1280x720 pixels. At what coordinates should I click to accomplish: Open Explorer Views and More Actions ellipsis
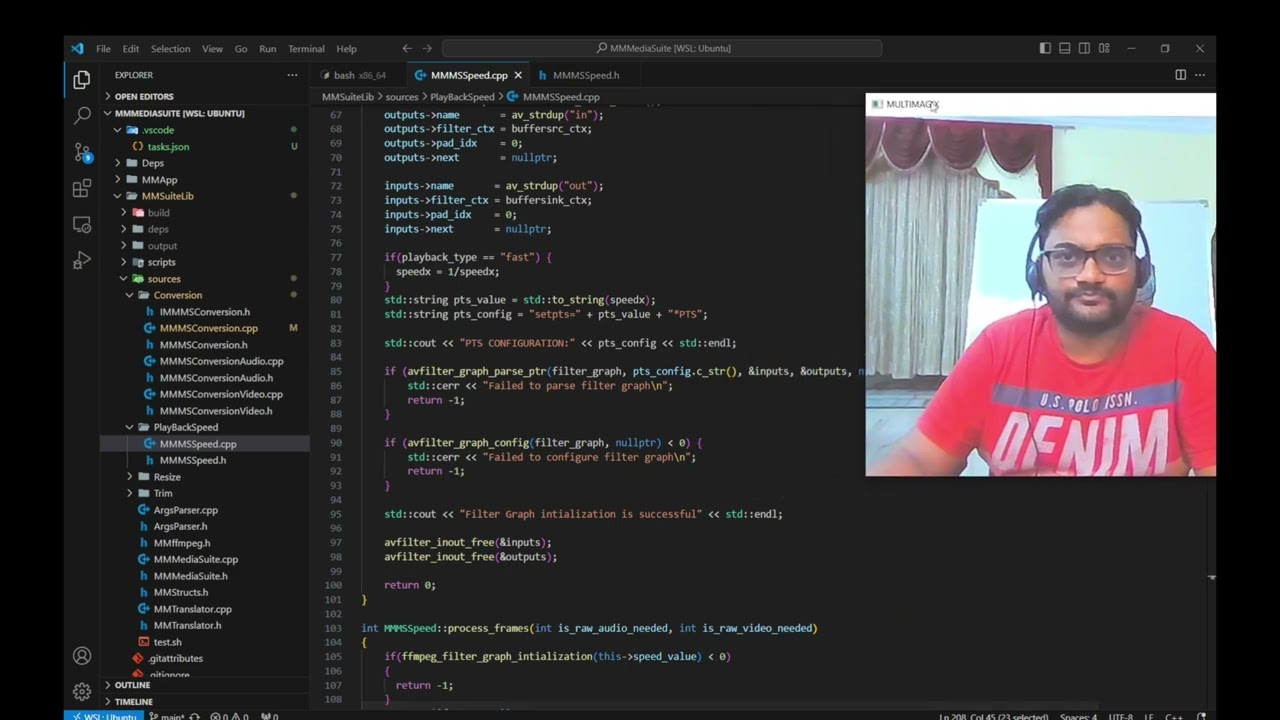click(292, 75)
